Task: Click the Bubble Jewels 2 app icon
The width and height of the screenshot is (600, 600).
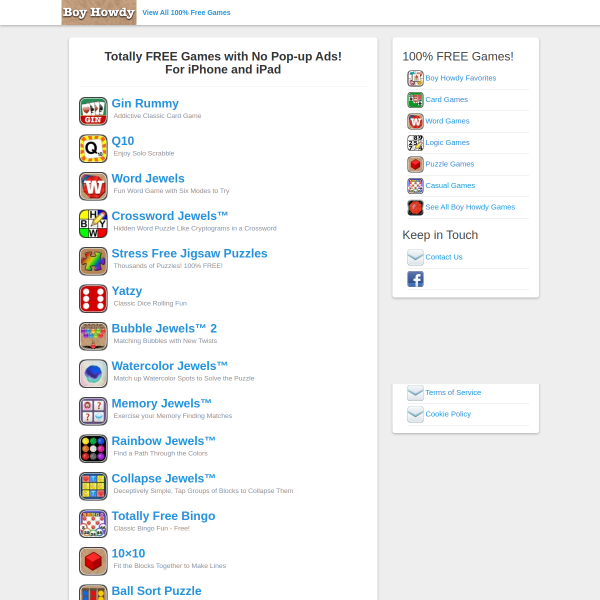Action: click(x=93, y=336)
